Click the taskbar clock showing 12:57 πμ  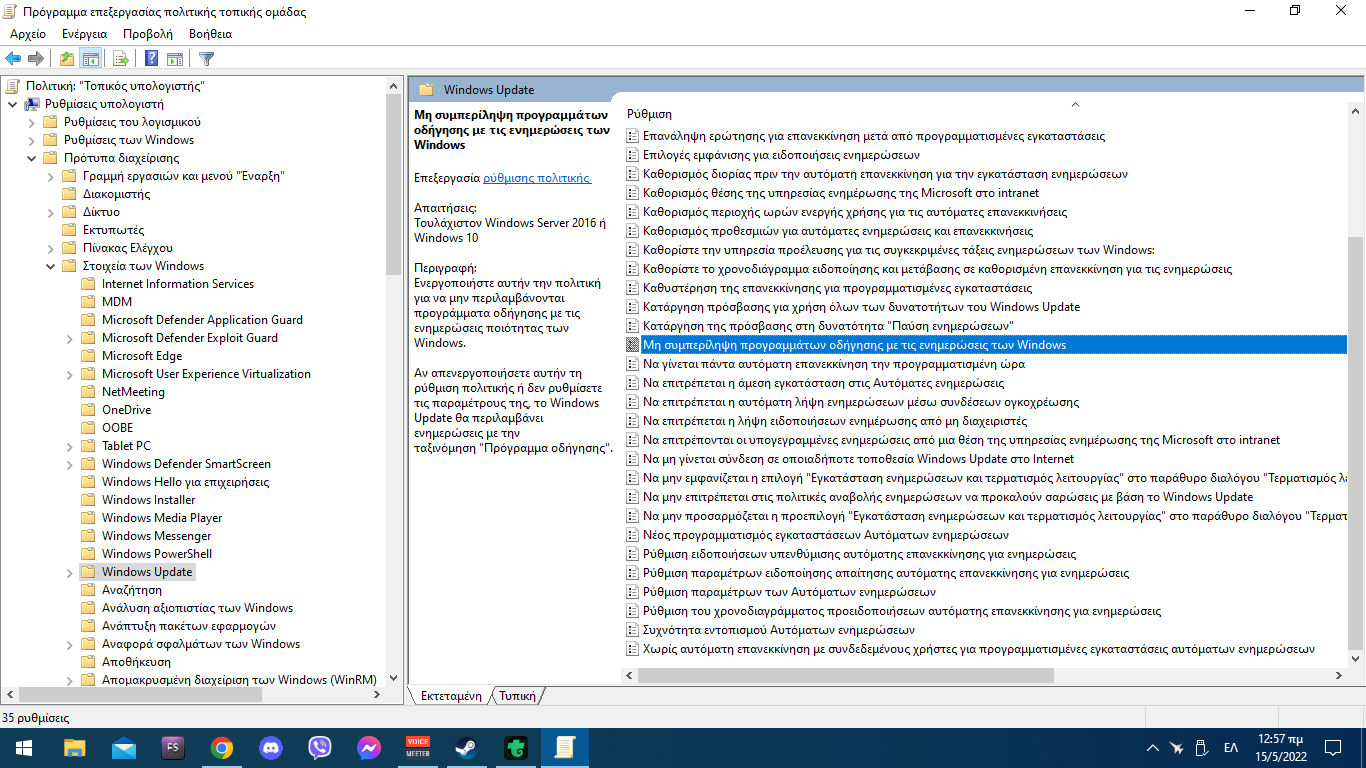(x=1279, y=747)
